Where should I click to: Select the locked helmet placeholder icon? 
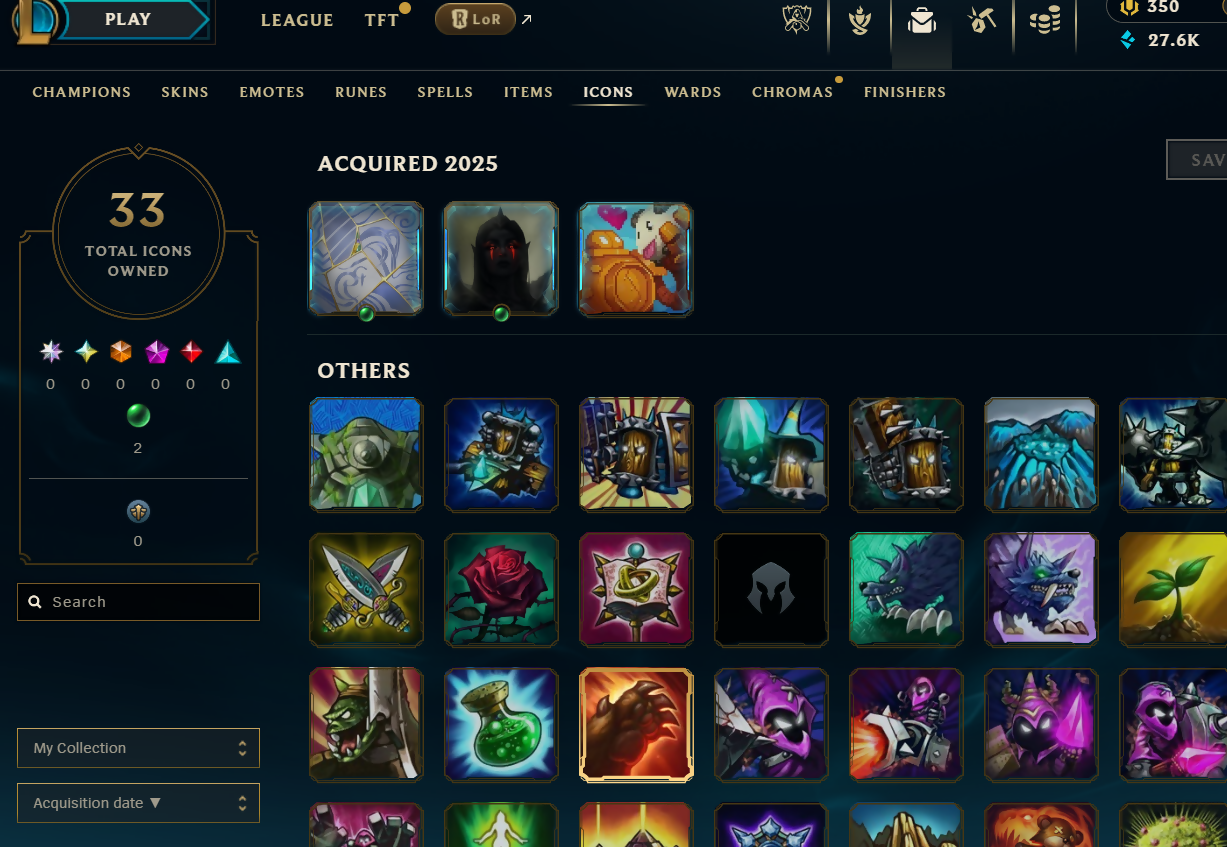(771, 589)
